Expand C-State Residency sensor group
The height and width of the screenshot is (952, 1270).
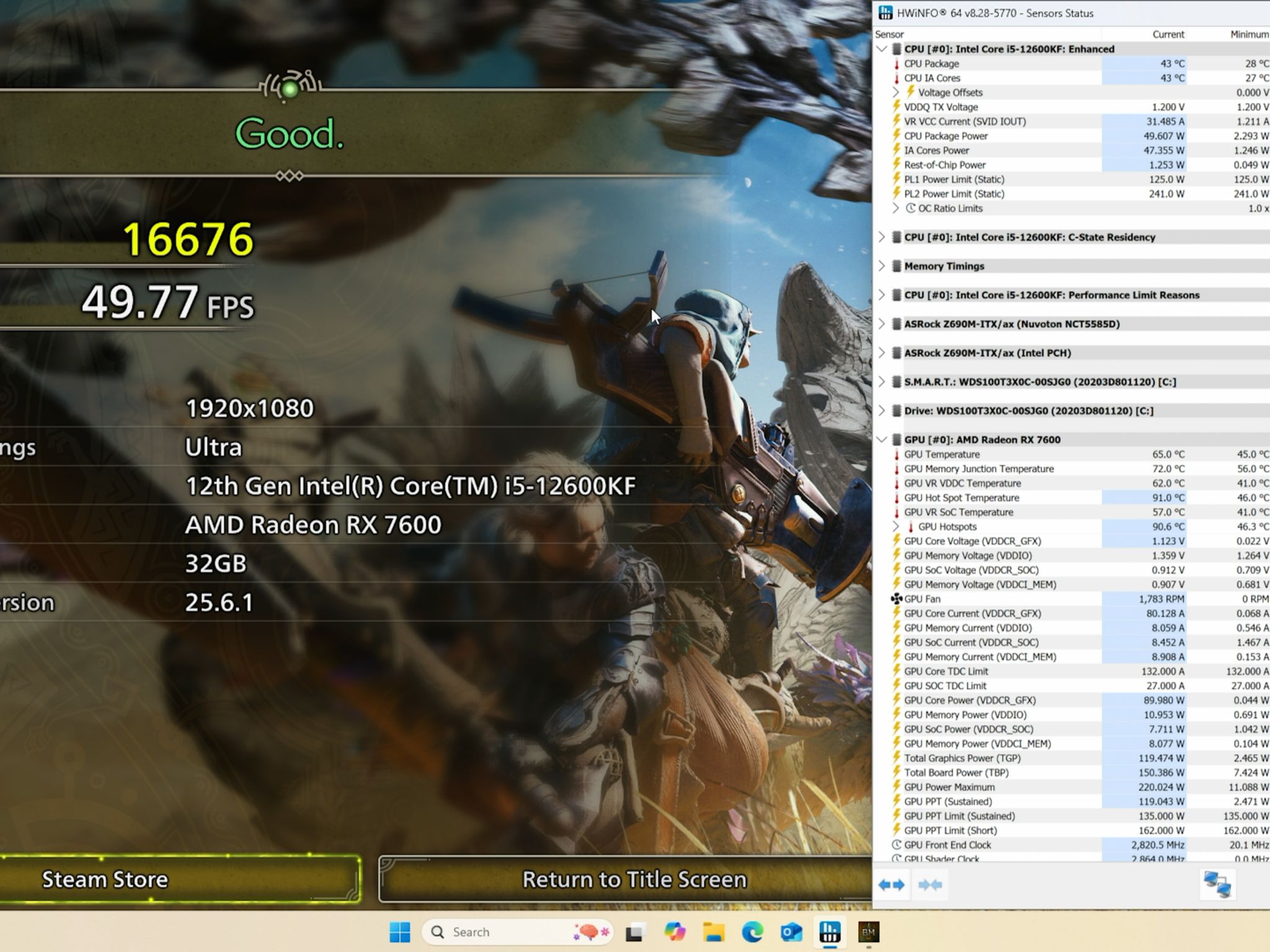[x=882, y=237]
